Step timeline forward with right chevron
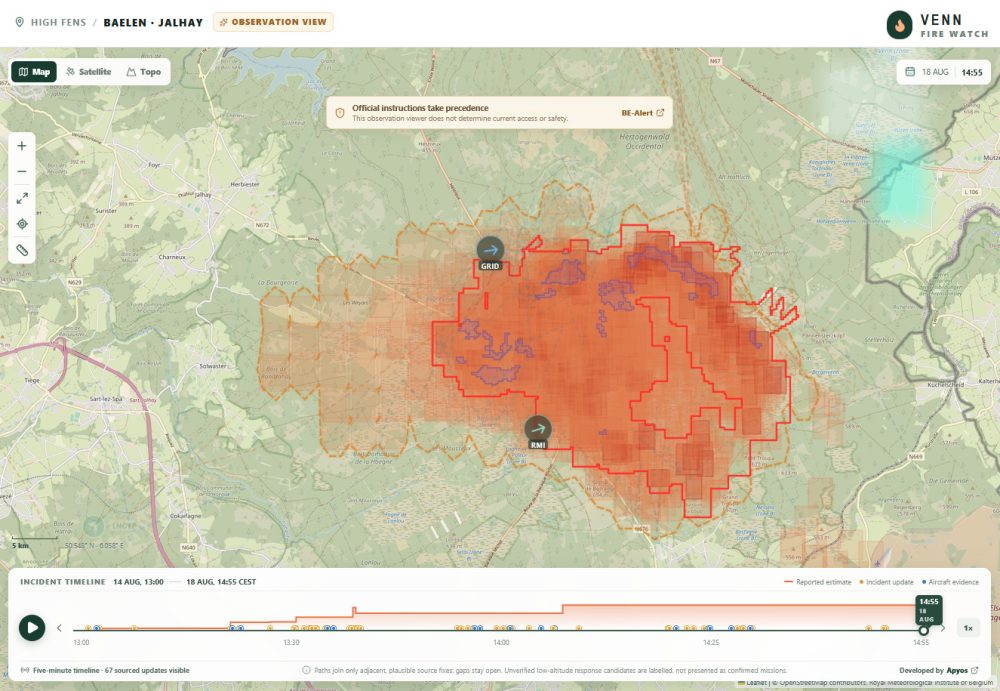Screen dimensions: 1000x691 [x=943, y=628]
